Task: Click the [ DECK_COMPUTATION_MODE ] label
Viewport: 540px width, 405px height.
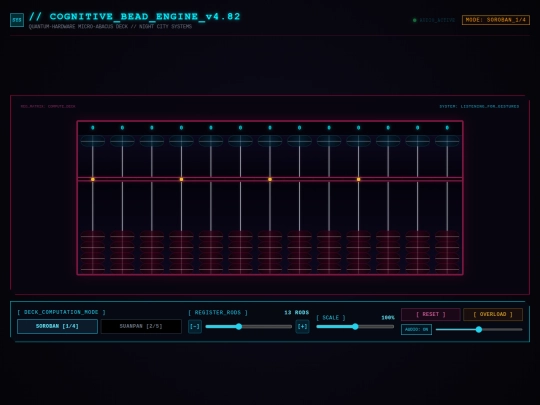Action: (61, 312)
